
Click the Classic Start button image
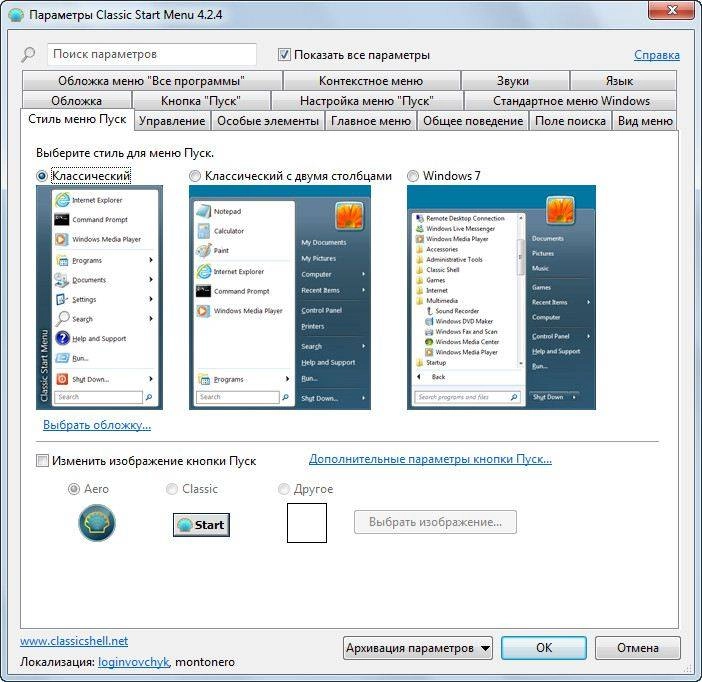coord(201,525)
